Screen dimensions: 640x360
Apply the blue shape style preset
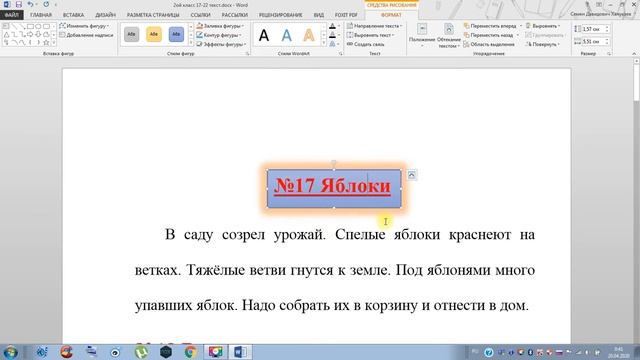pyautogui.click(x=176, y=34)
